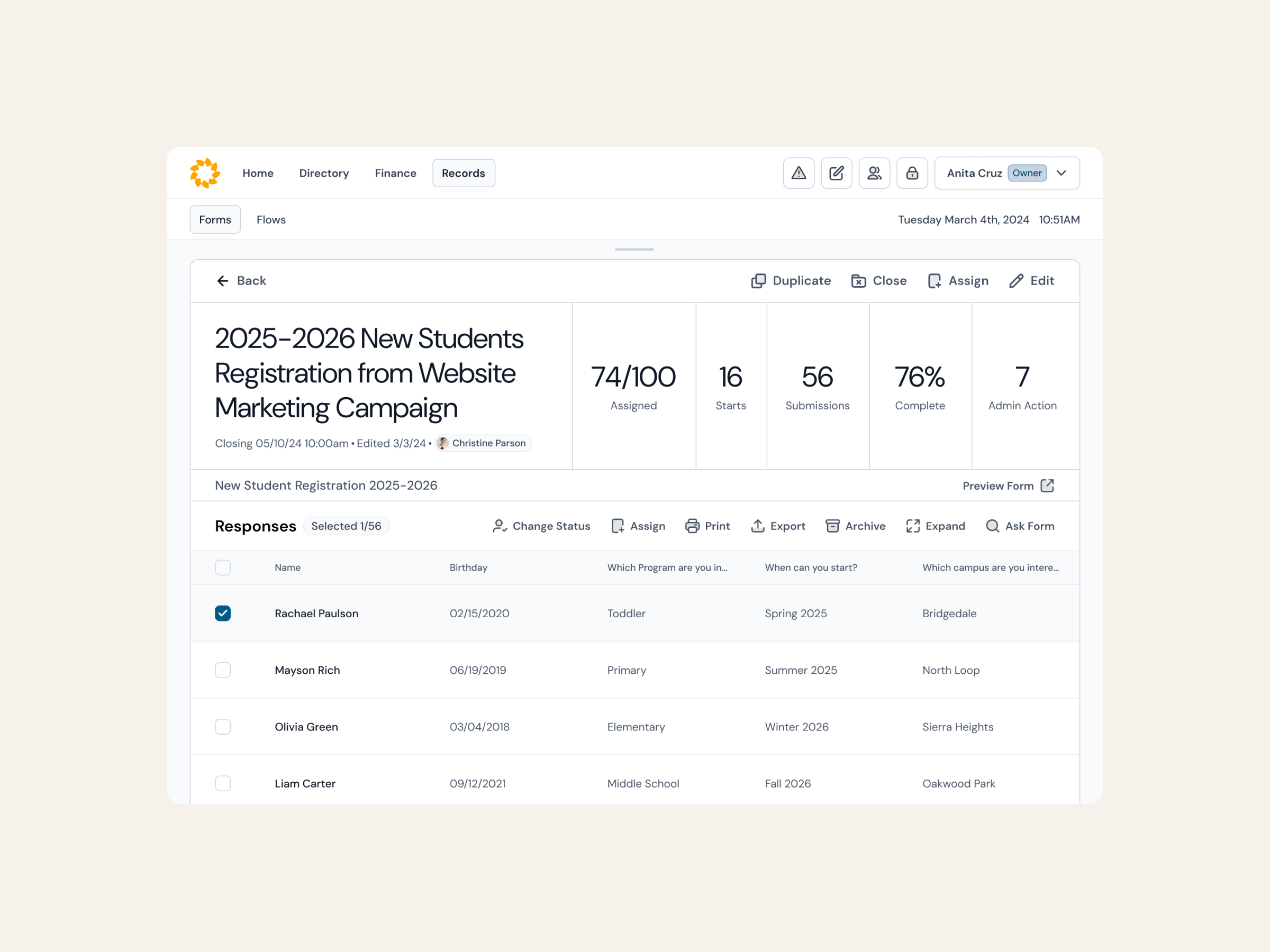This screenshot has height=952, width=1270.
Task: Open the Preview Form link
Action: coord(1008,486)
